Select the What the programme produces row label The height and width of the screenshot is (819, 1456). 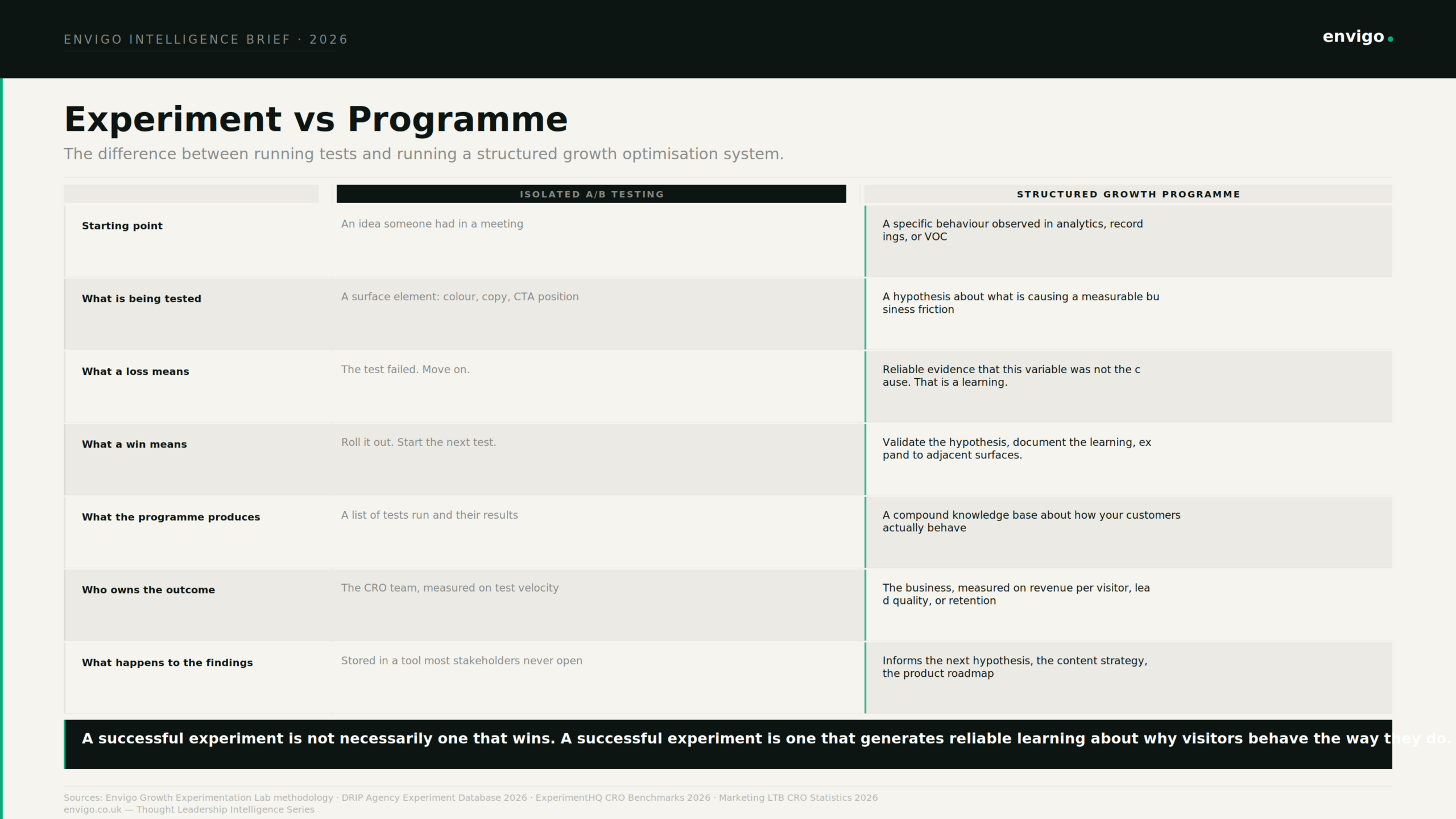[171, 517]
